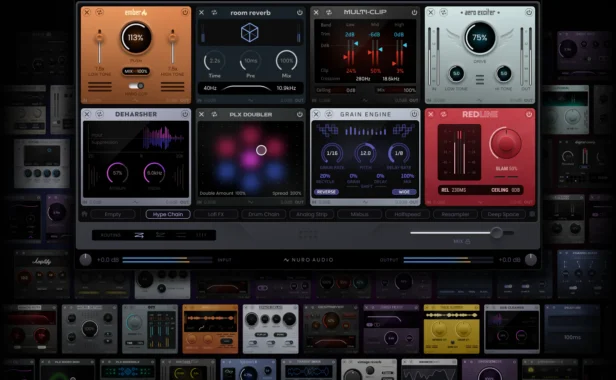Select the Drum Chain preset tab
The width and height of the screenshot is (616, 380).
(264, 214)
